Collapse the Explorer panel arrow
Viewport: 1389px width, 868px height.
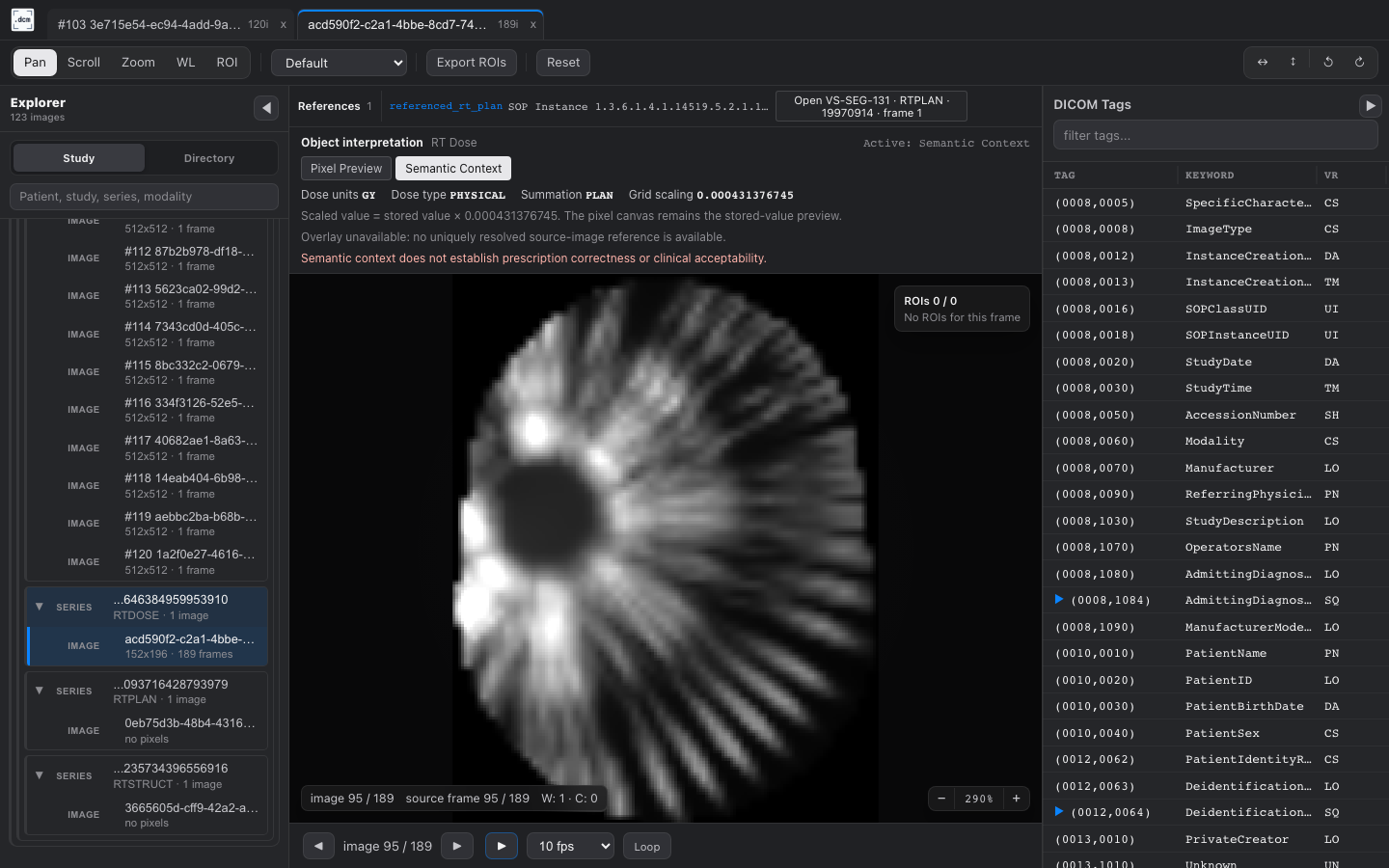pos(266,108)
